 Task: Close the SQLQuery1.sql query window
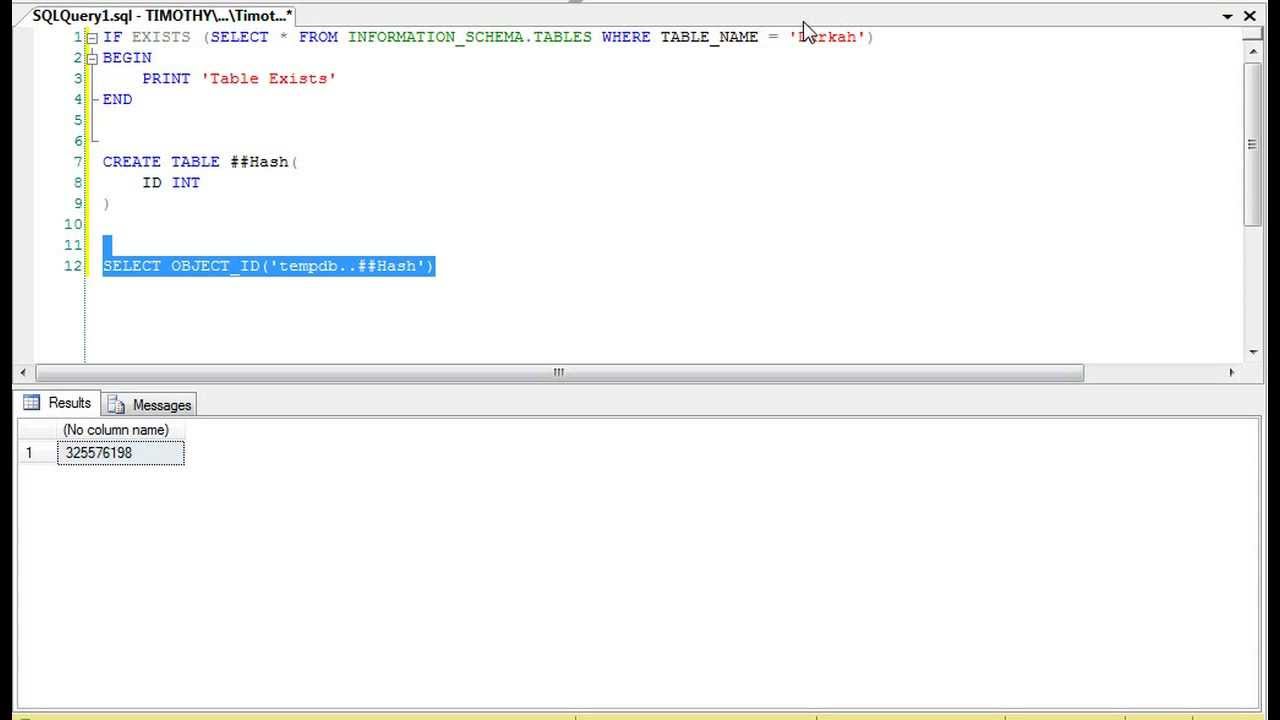pyautogui.click(x=1250, y=16)
